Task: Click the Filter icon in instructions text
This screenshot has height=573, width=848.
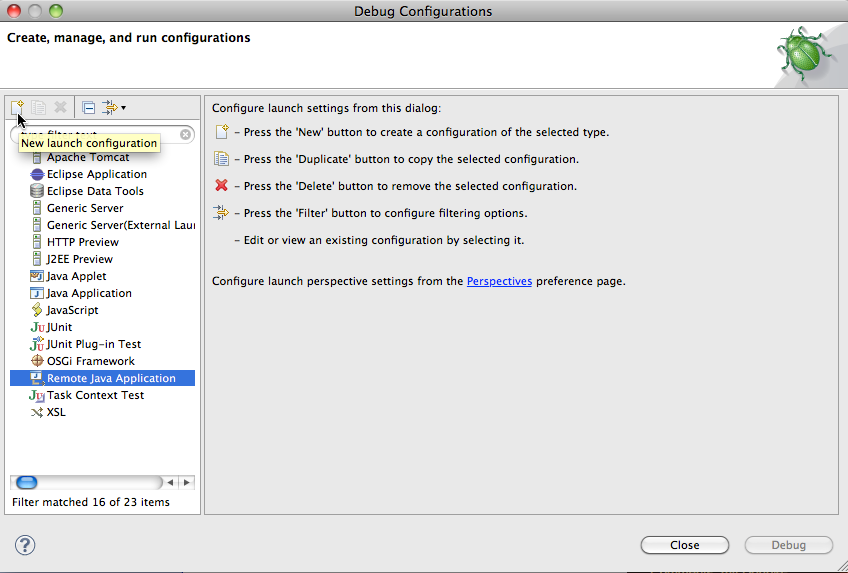Action: pos(221,212)
